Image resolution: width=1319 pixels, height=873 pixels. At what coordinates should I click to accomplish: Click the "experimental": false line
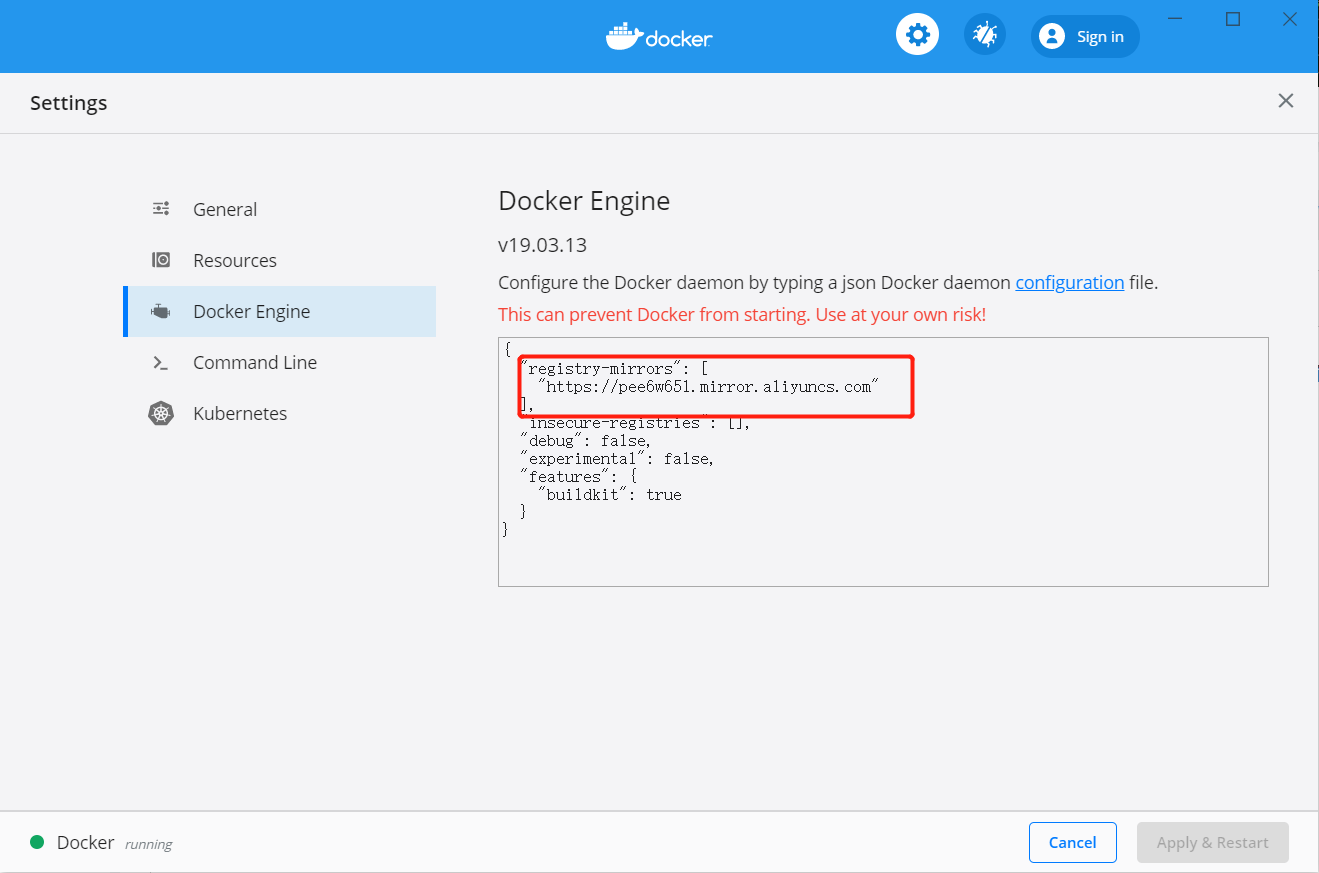point(617,458)
